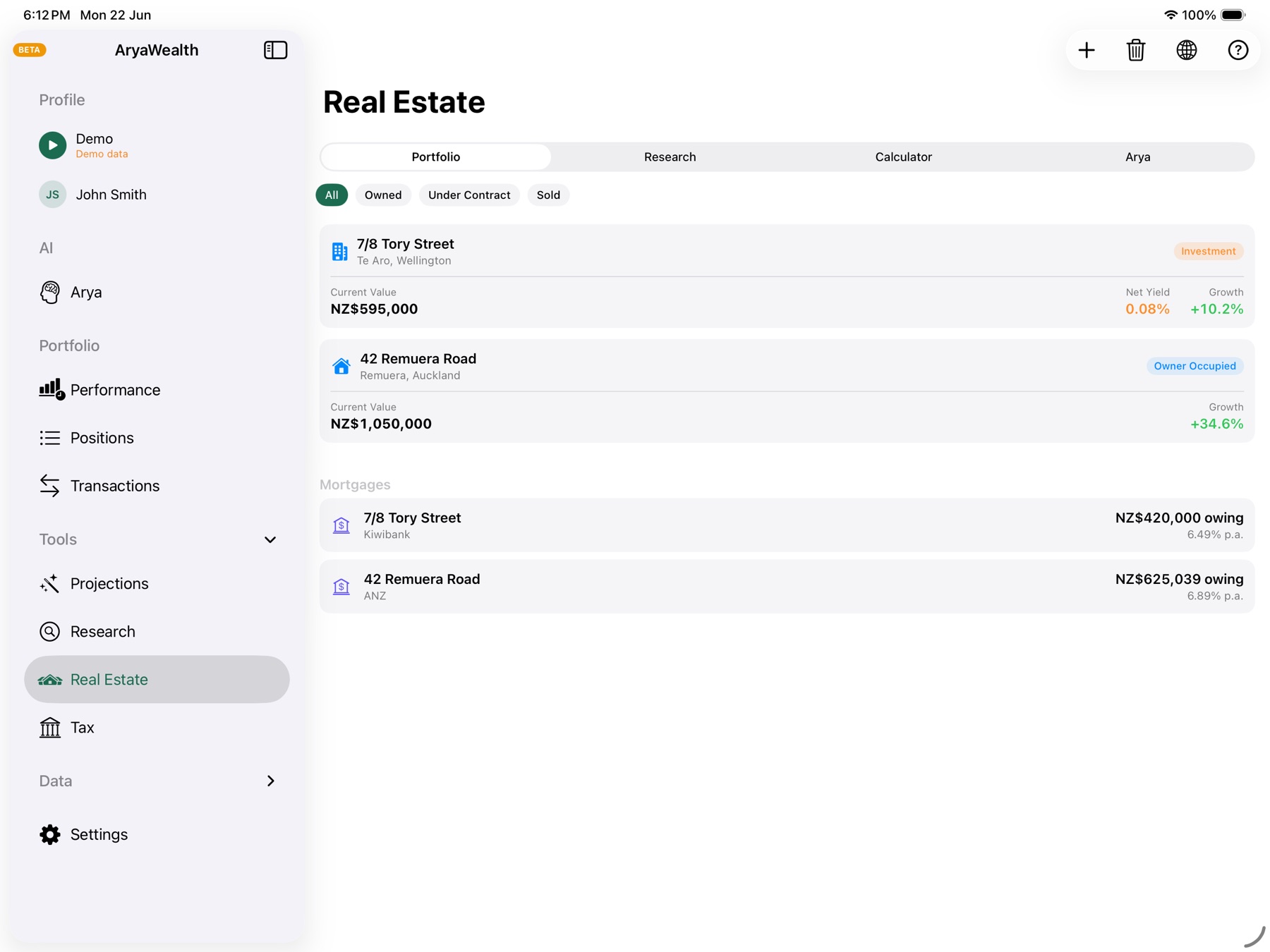Image resolution: width=1270 pixels, height=952 pixels.
Task: Click the NZ$595,000 current value
Action: pyautogui.click(x=374, y=310)
